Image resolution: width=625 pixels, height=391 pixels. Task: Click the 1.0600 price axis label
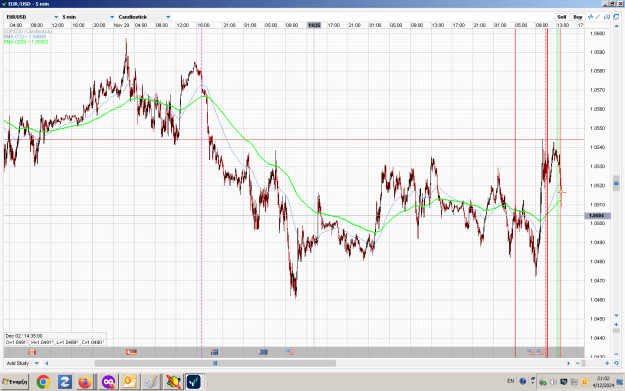(x=597, y=33)
